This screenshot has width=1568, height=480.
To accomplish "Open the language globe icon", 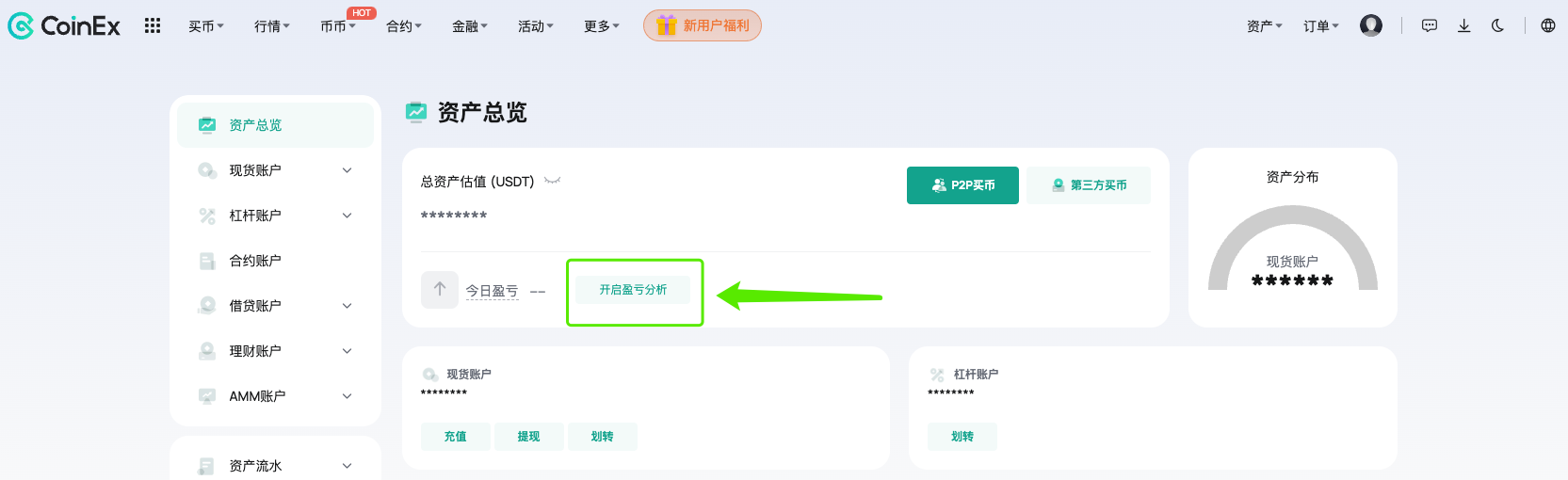I will [1548, 26].
